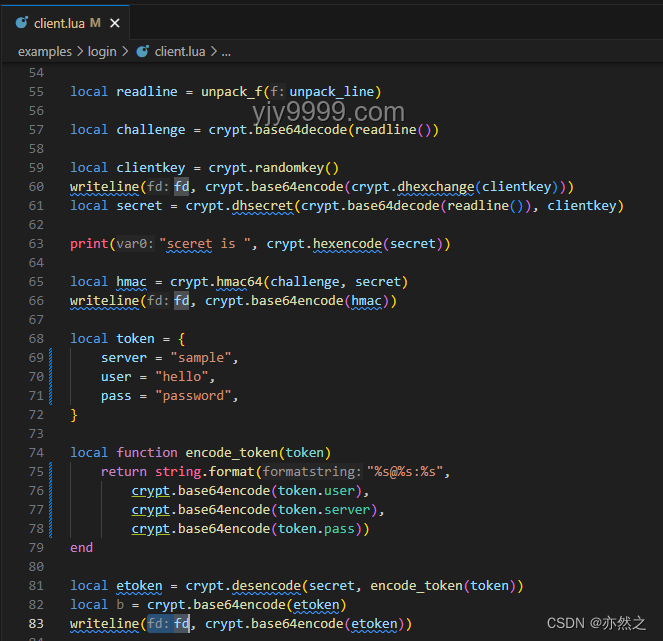Image resolution: width=663 pixels, height=641 pixels.
Task: Click the Lua icon in breadcrumb
Action: (142, 52)
